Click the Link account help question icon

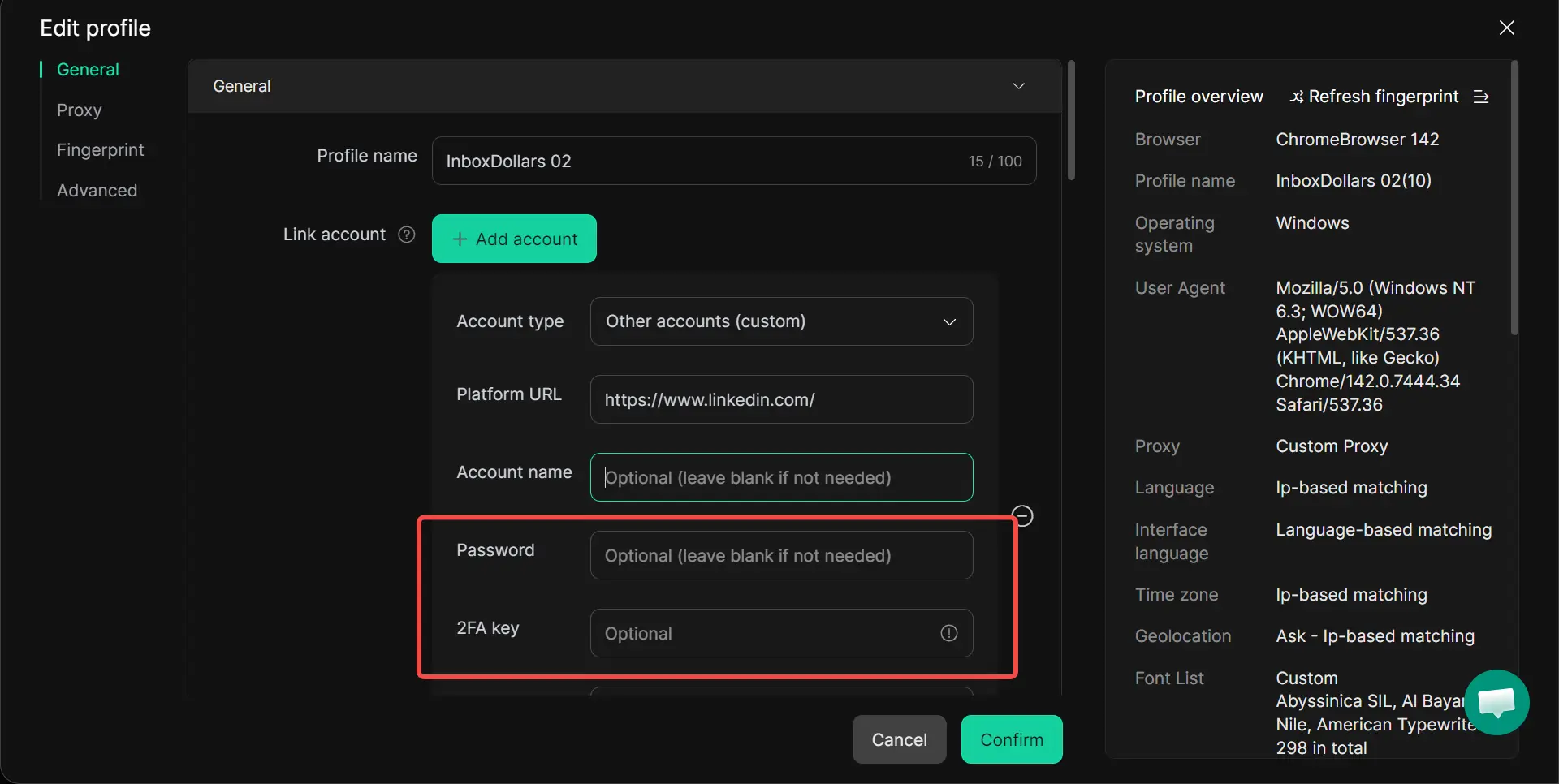tap(407, 235)
